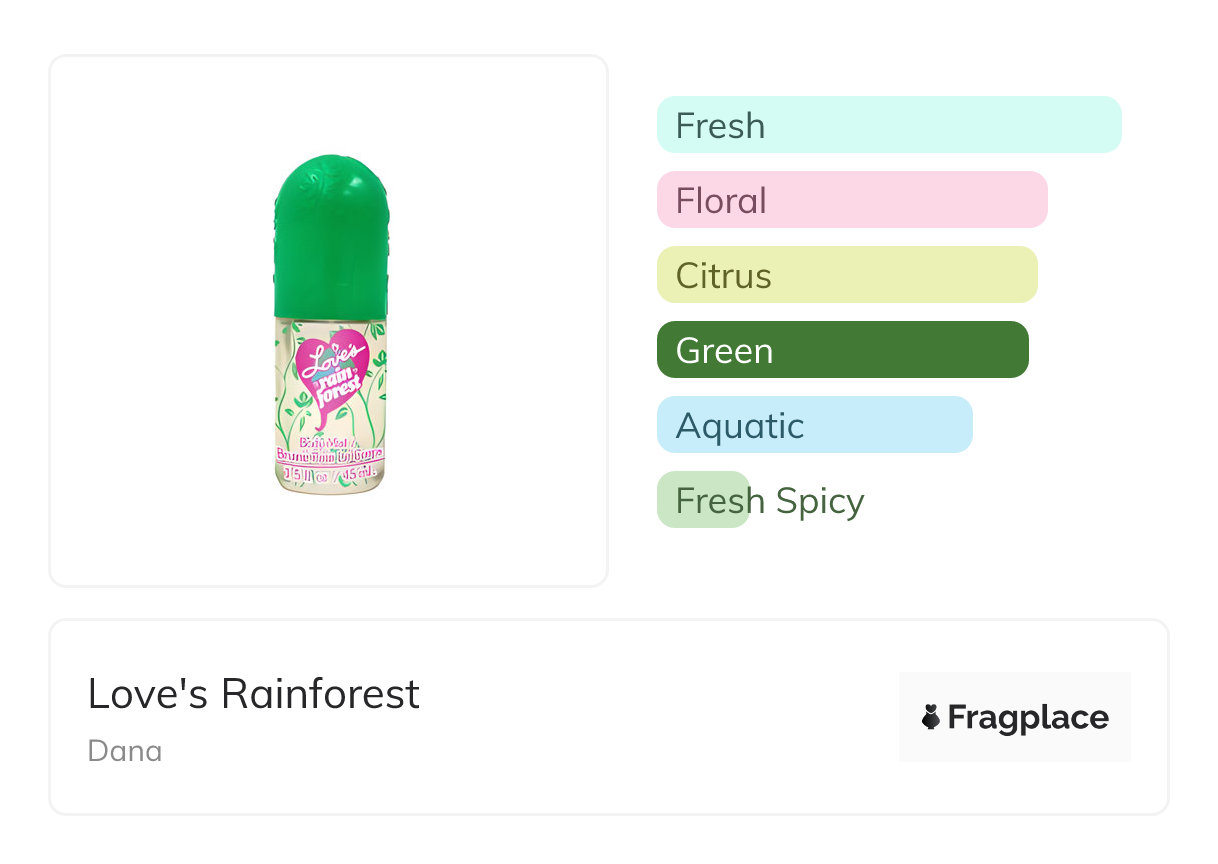Click the pink Body Mist label on the bottle
The image size is (1218, 864).
pyautogui.click(x=330, y=447)
